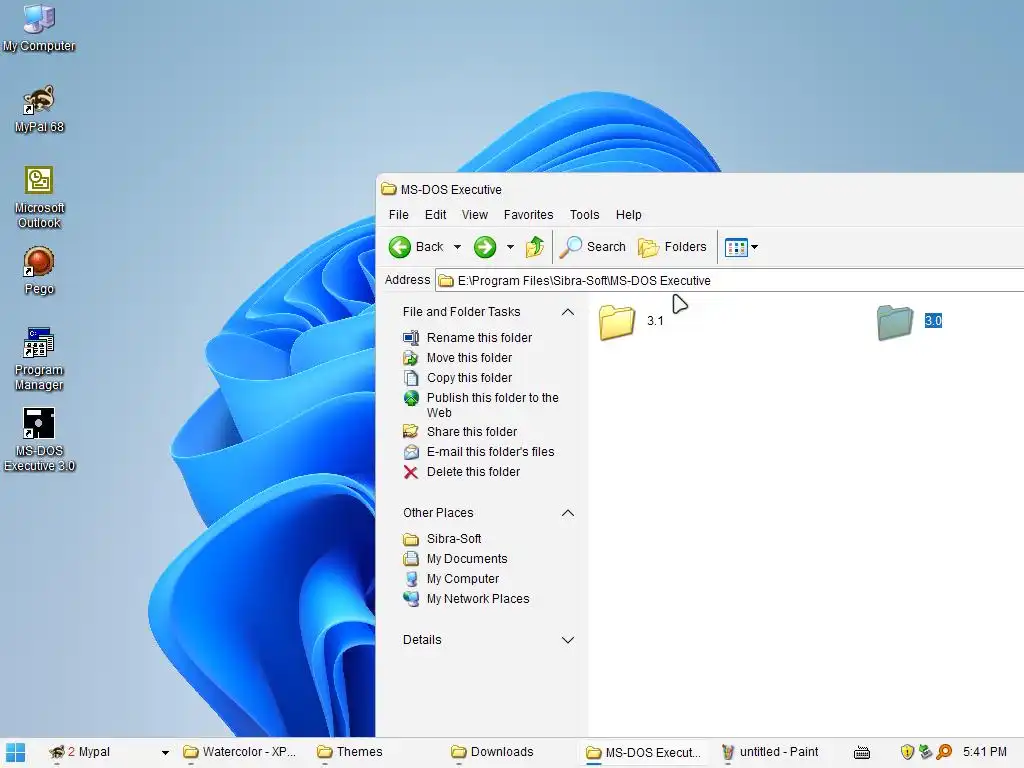Click the green Forward arrow
Viewport: 1024px width, 768px height.
pos(485,247)
